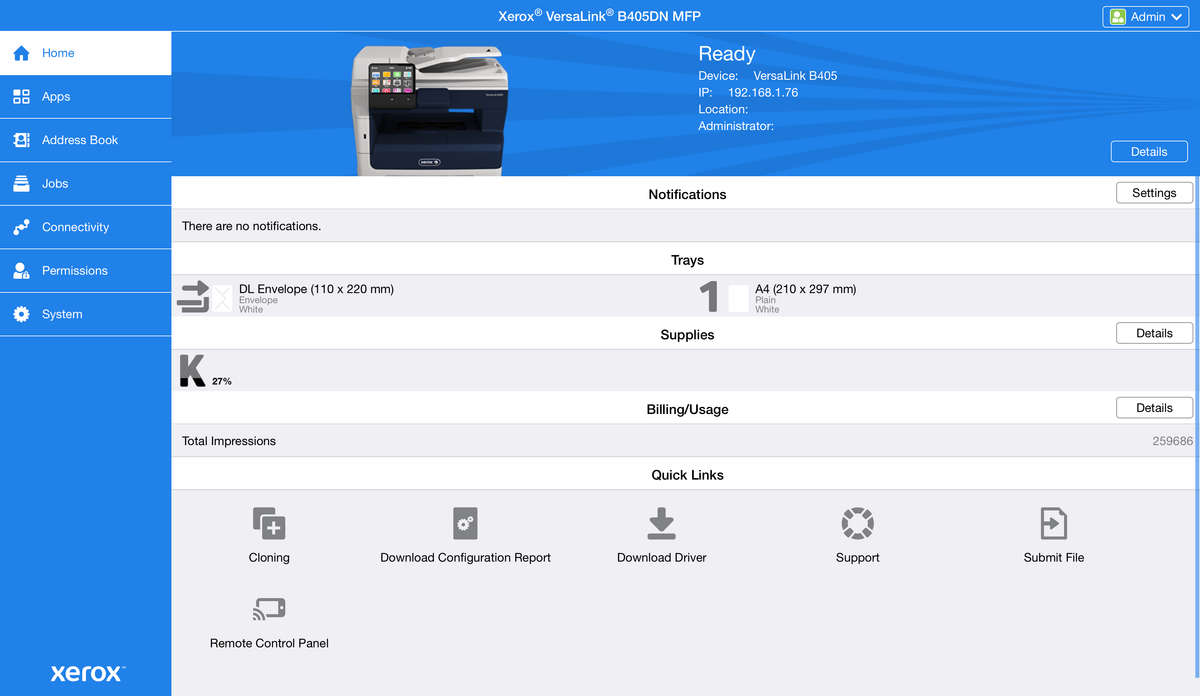Open the Support lifebuoy icon

857,523
